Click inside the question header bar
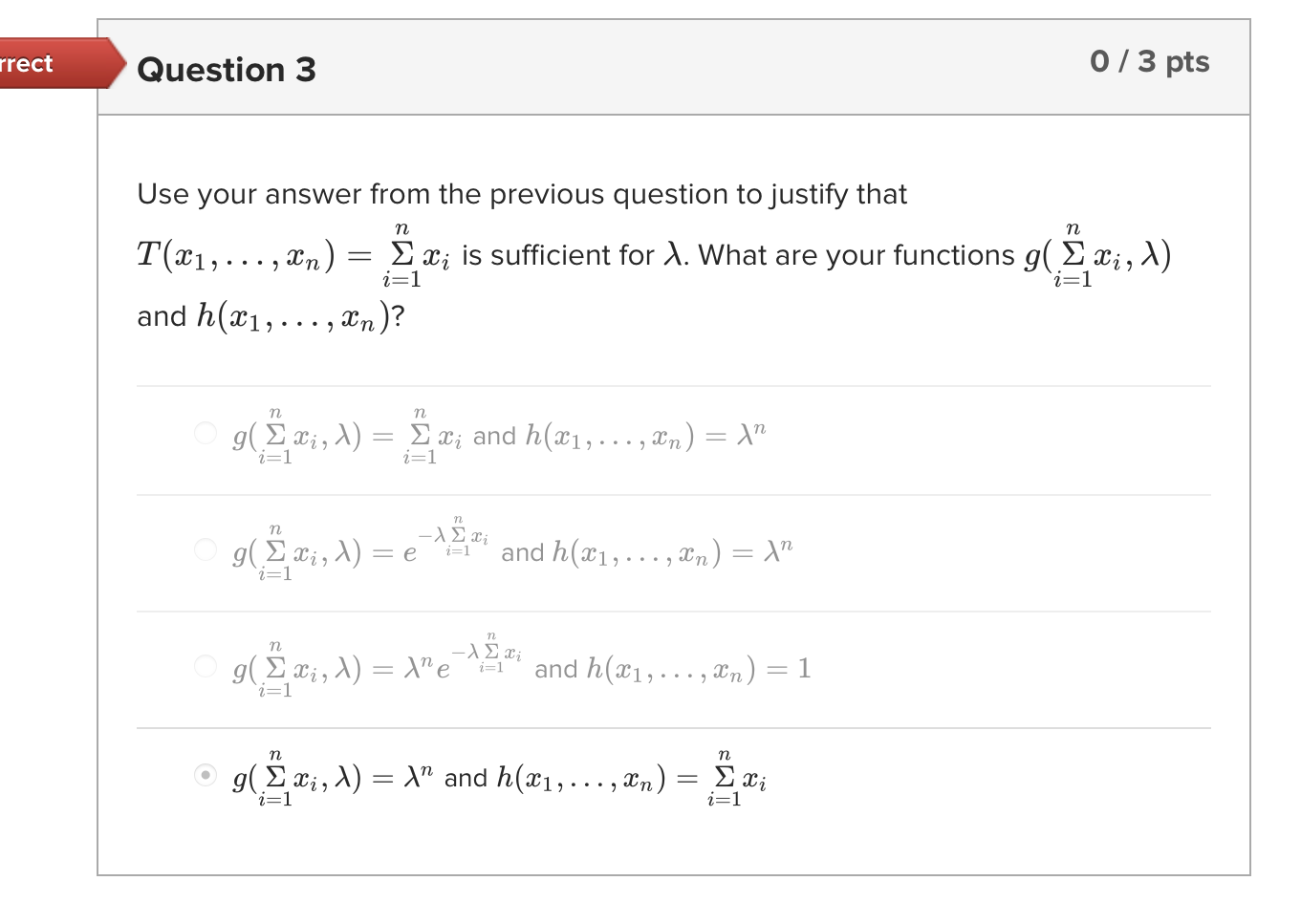The image size is (1301, 924). coord(669,68)
